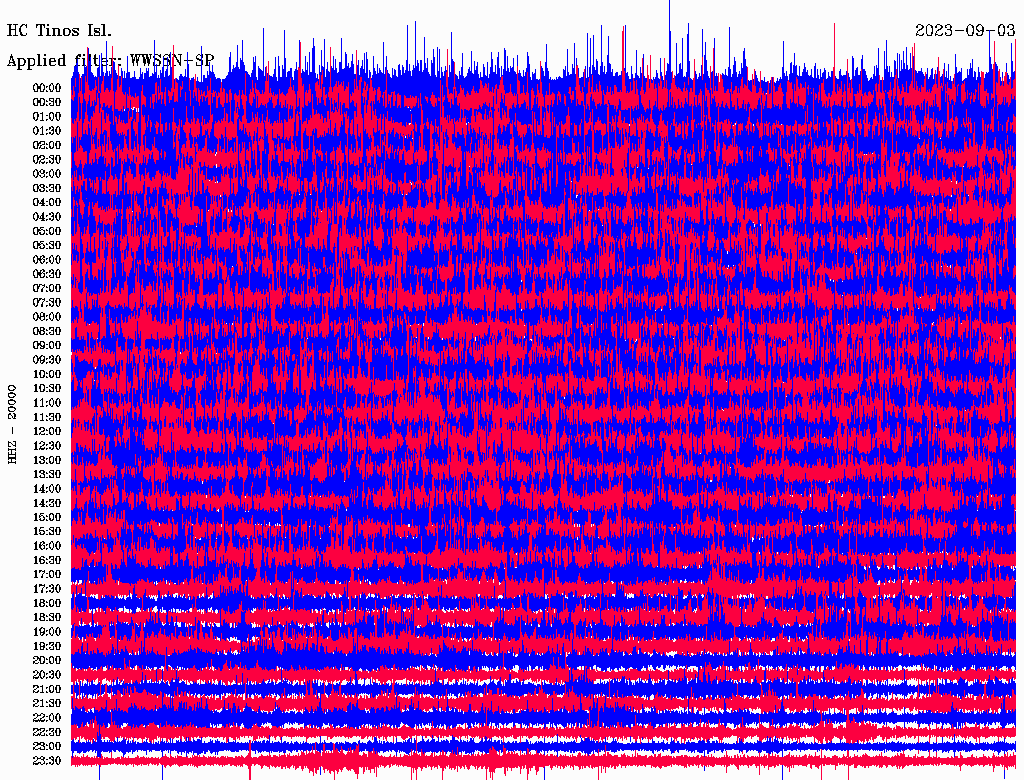Screen dimensions: 1024x780
Task: Select the 11:00 time row label
Action: click(47, 403)
